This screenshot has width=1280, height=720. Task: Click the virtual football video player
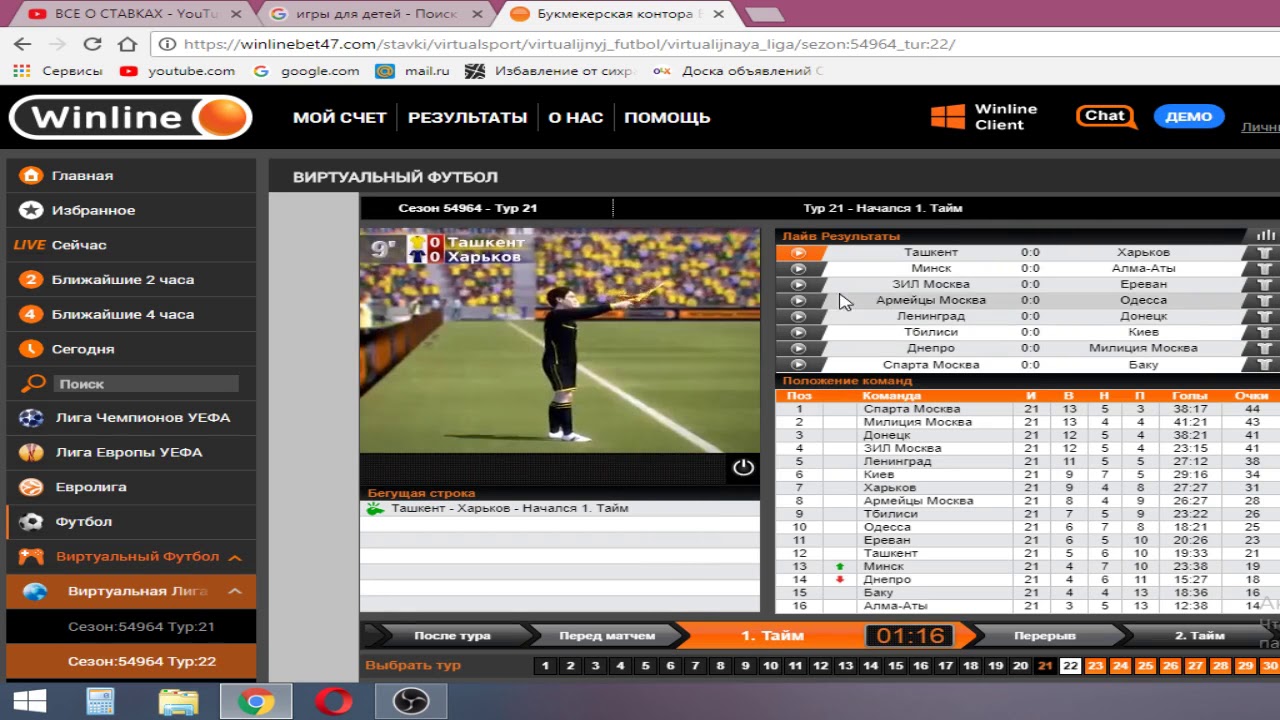[x=560, y=341]
